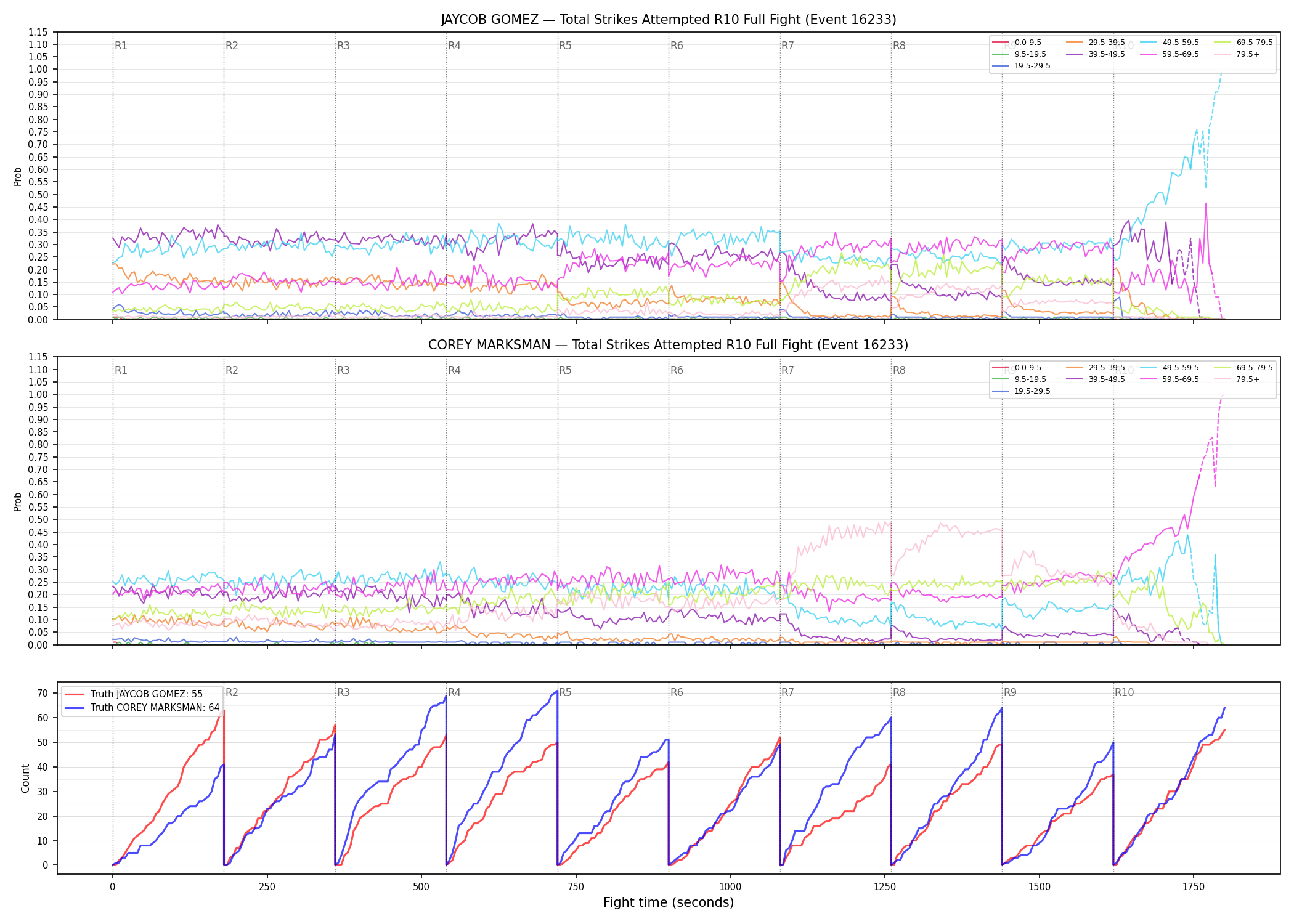Click the 1250 tick on the time axis
This screenshot has width=1294, height=924.
click(885, 887)
